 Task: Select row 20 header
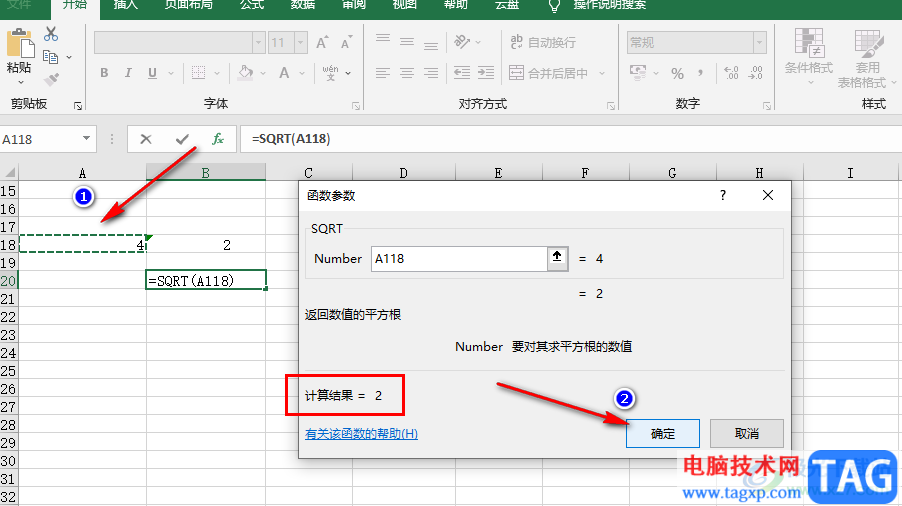pos(9,281)
